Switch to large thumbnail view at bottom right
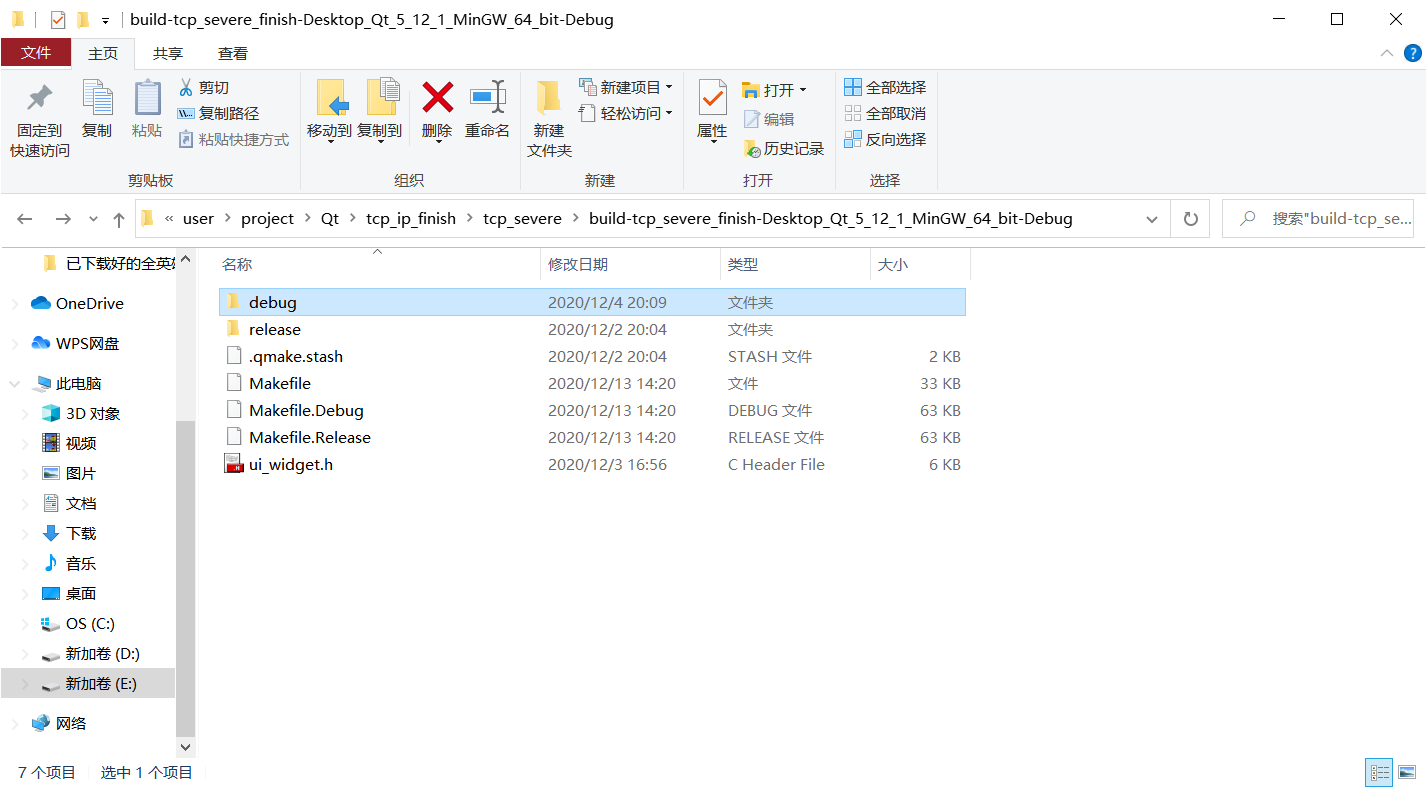Viewport: 1427px width, 788px height. (x=1405, y=771)
